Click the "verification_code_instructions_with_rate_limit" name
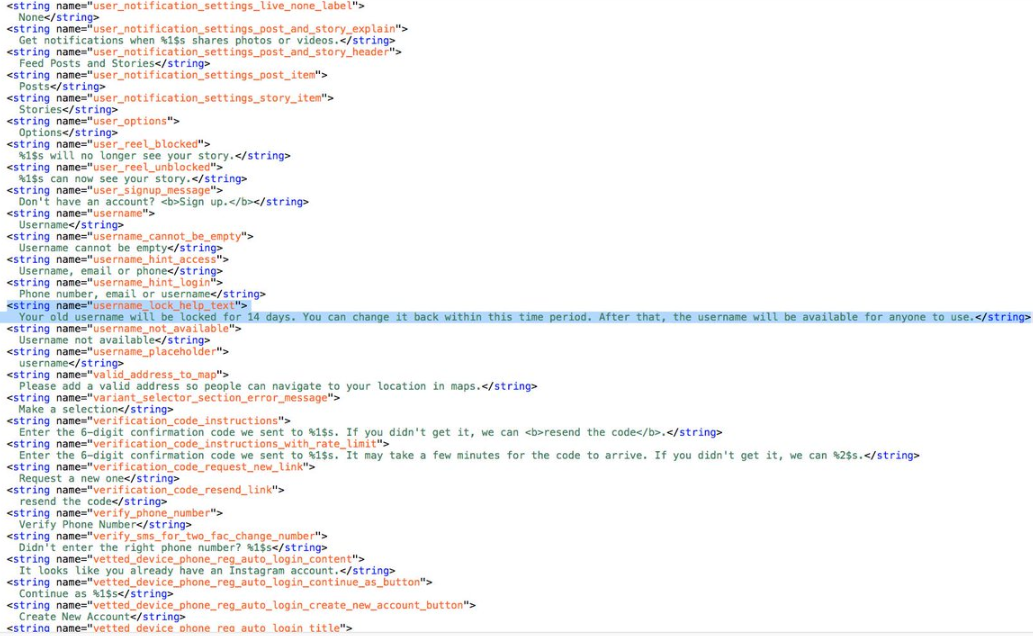This screenshot has height=636, width=1033. (234, 444)
